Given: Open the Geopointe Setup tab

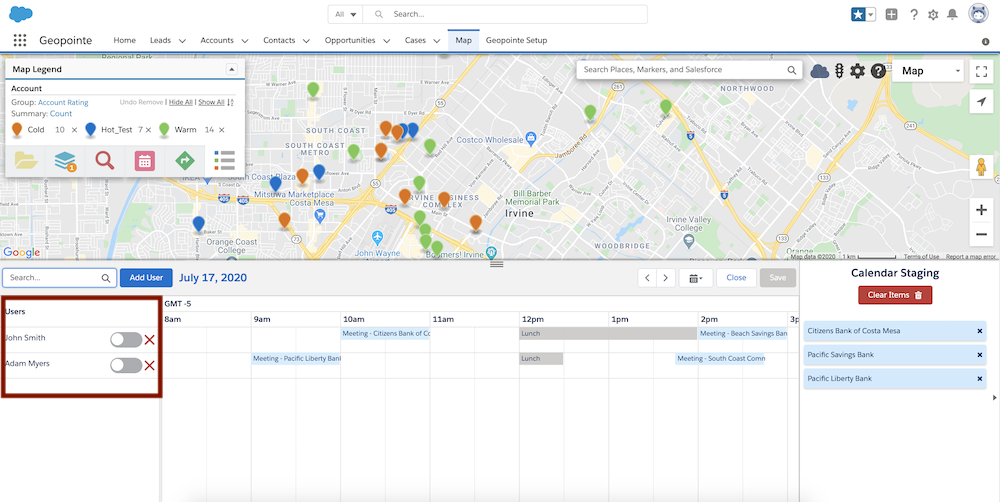Looking at the screenshot, I should pos(517,40).
